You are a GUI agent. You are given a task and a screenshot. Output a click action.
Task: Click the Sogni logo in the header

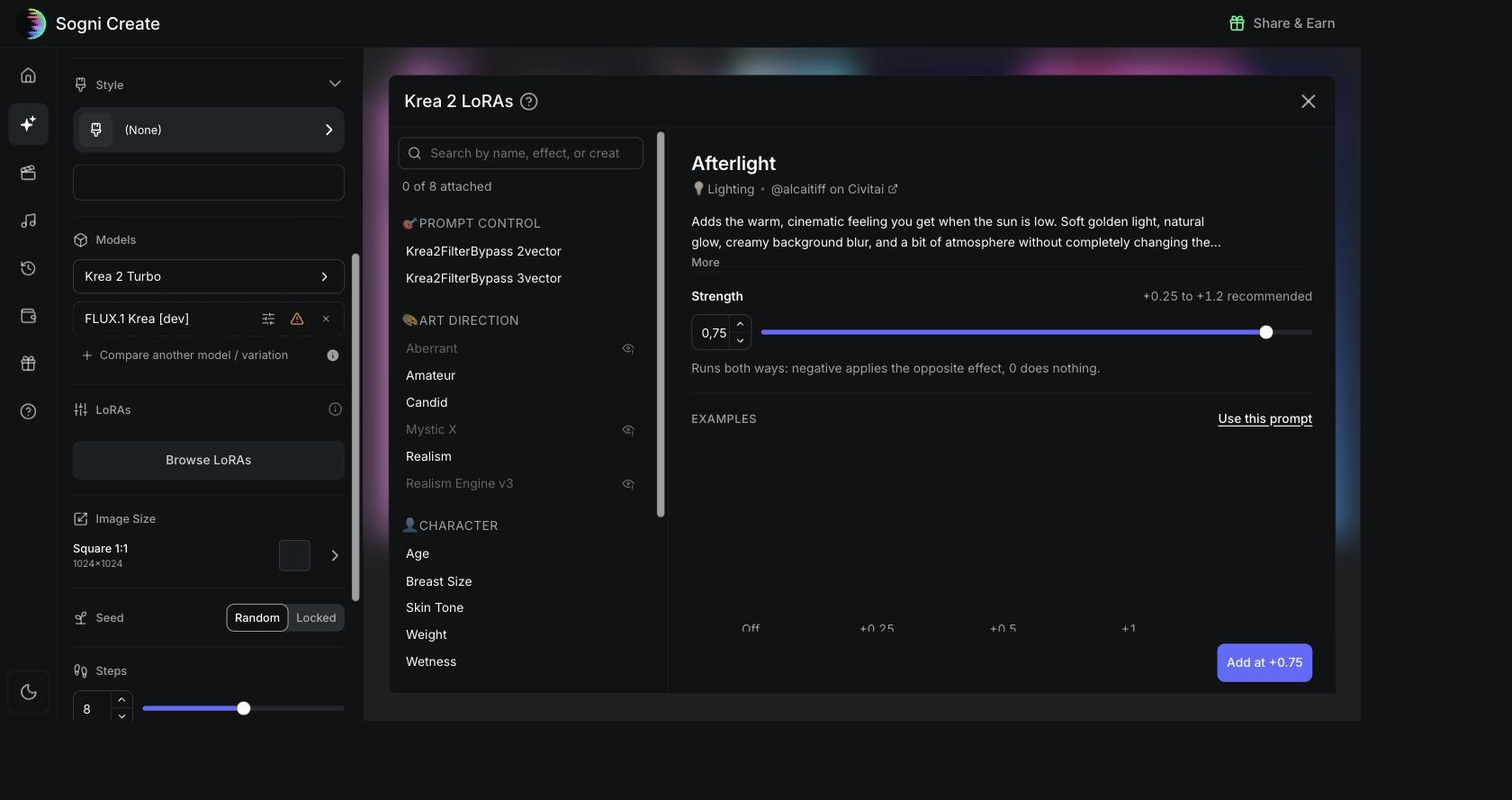point(31,23)
